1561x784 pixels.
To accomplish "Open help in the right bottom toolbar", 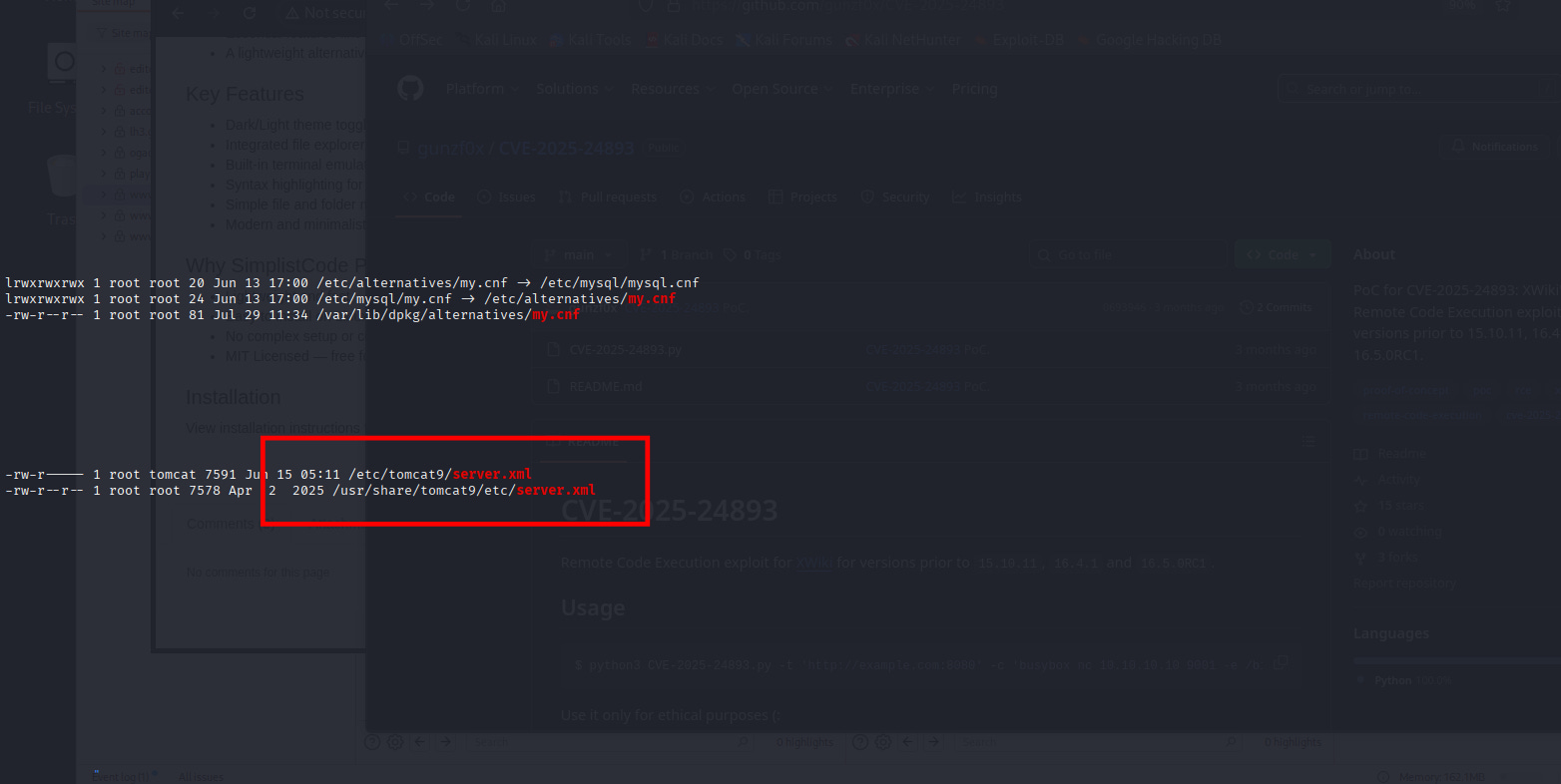I will (860, 742).
